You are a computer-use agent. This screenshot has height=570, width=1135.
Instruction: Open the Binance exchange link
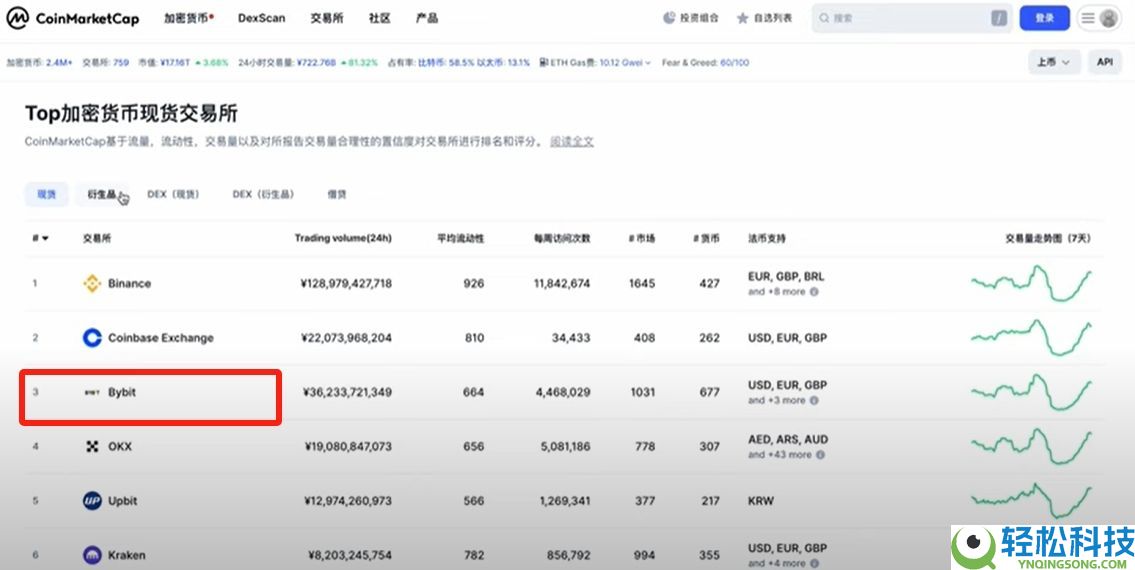(x=130, y=283)
